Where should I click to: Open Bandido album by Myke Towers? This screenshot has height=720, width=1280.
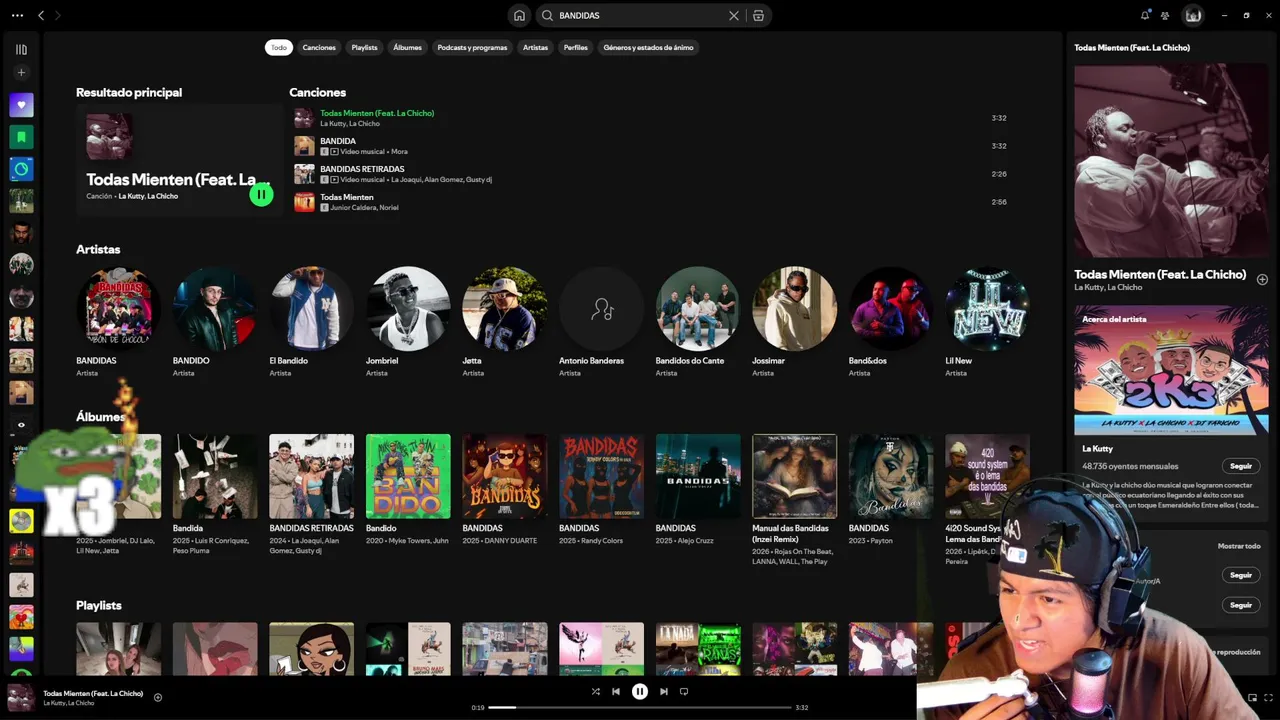click(x=408, y=476)
